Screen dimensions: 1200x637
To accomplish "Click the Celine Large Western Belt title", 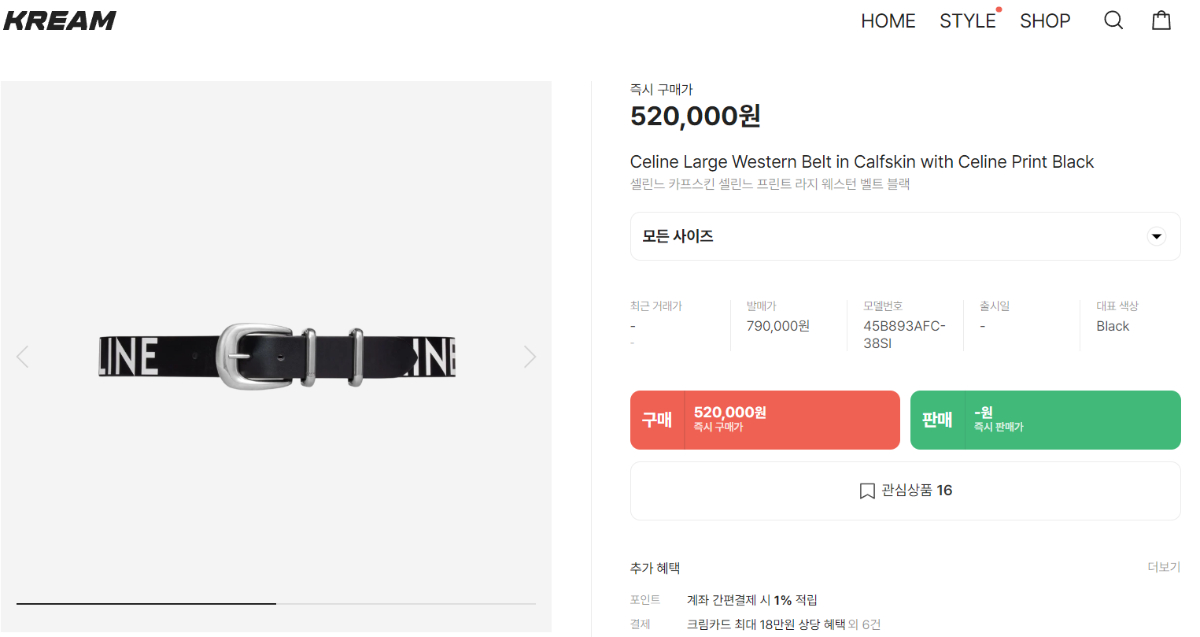I will 862,162.
